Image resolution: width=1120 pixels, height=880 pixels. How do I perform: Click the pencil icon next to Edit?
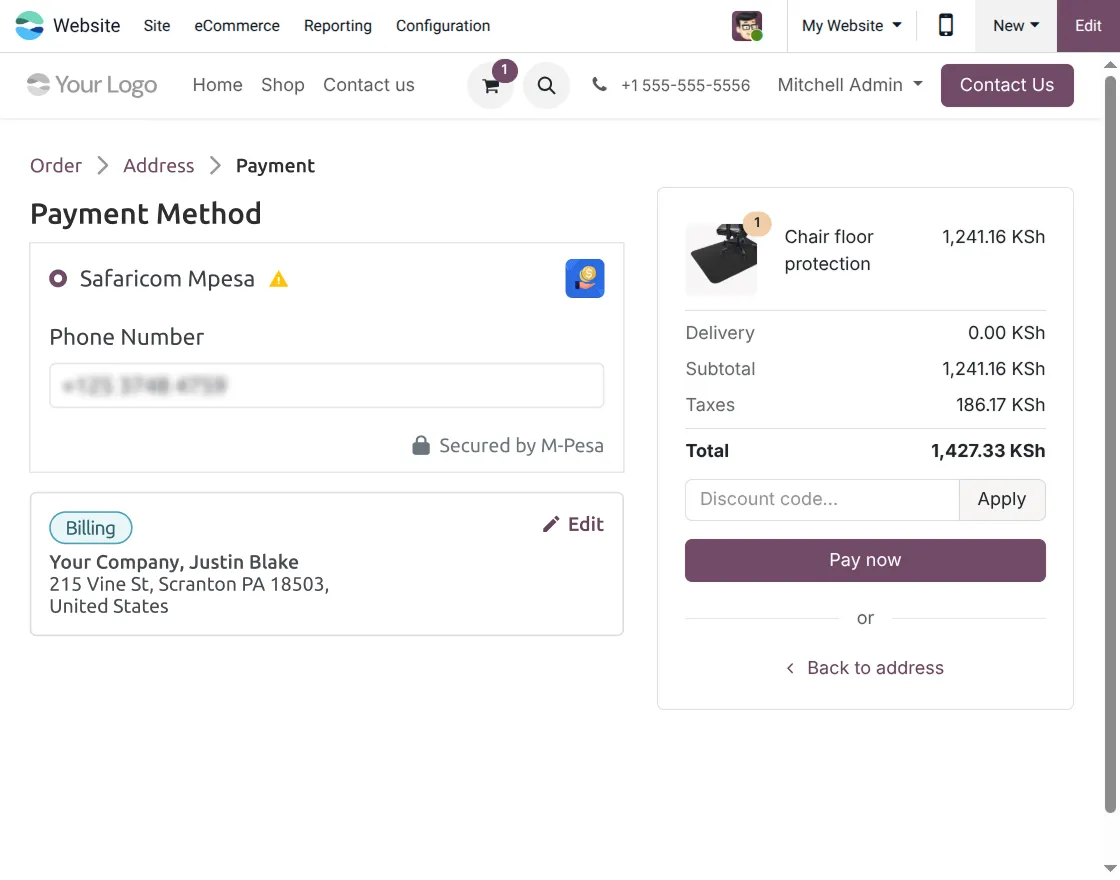551,524
